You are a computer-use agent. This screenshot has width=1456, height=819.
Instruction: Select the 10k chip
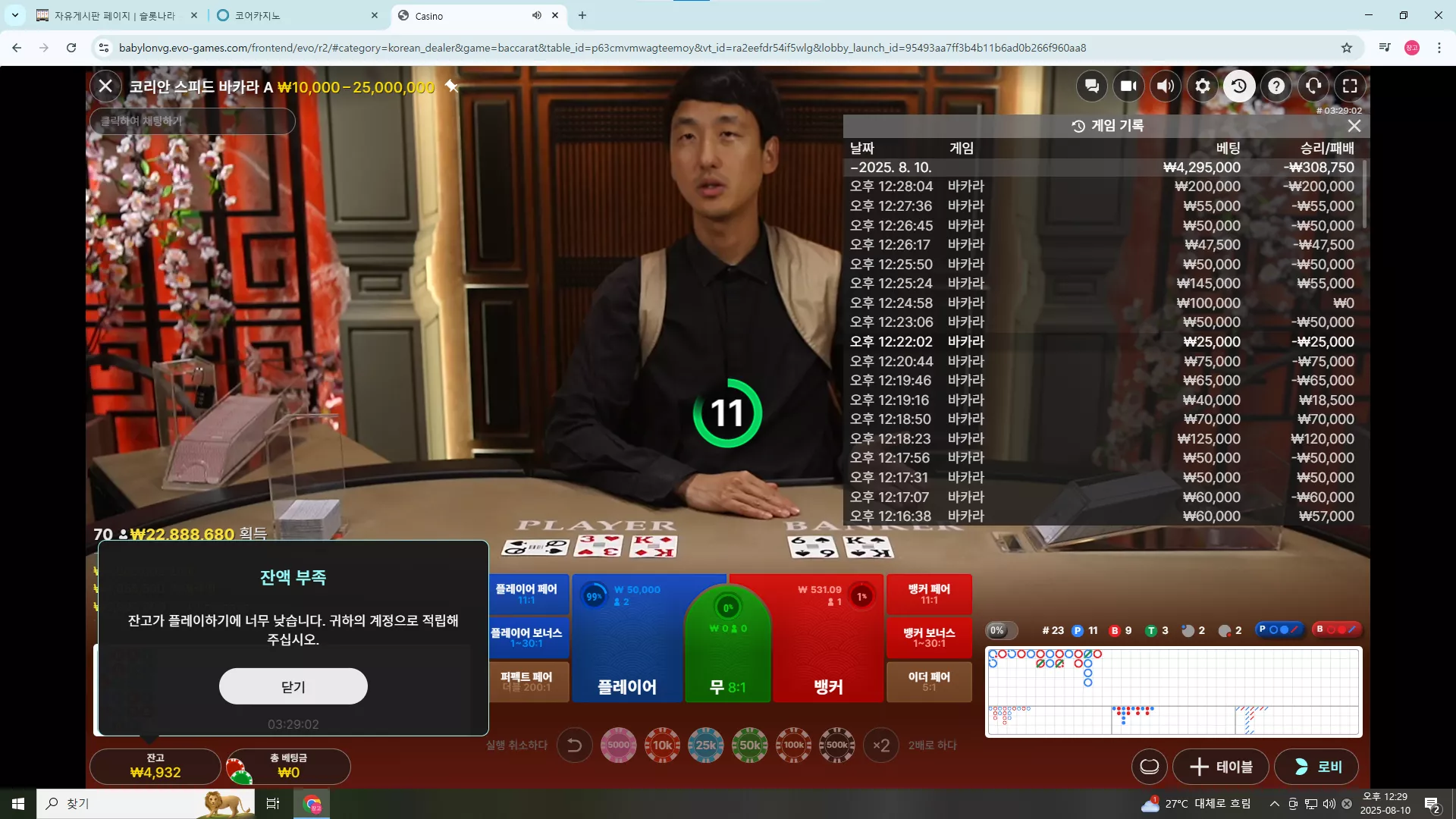(662, 745)
